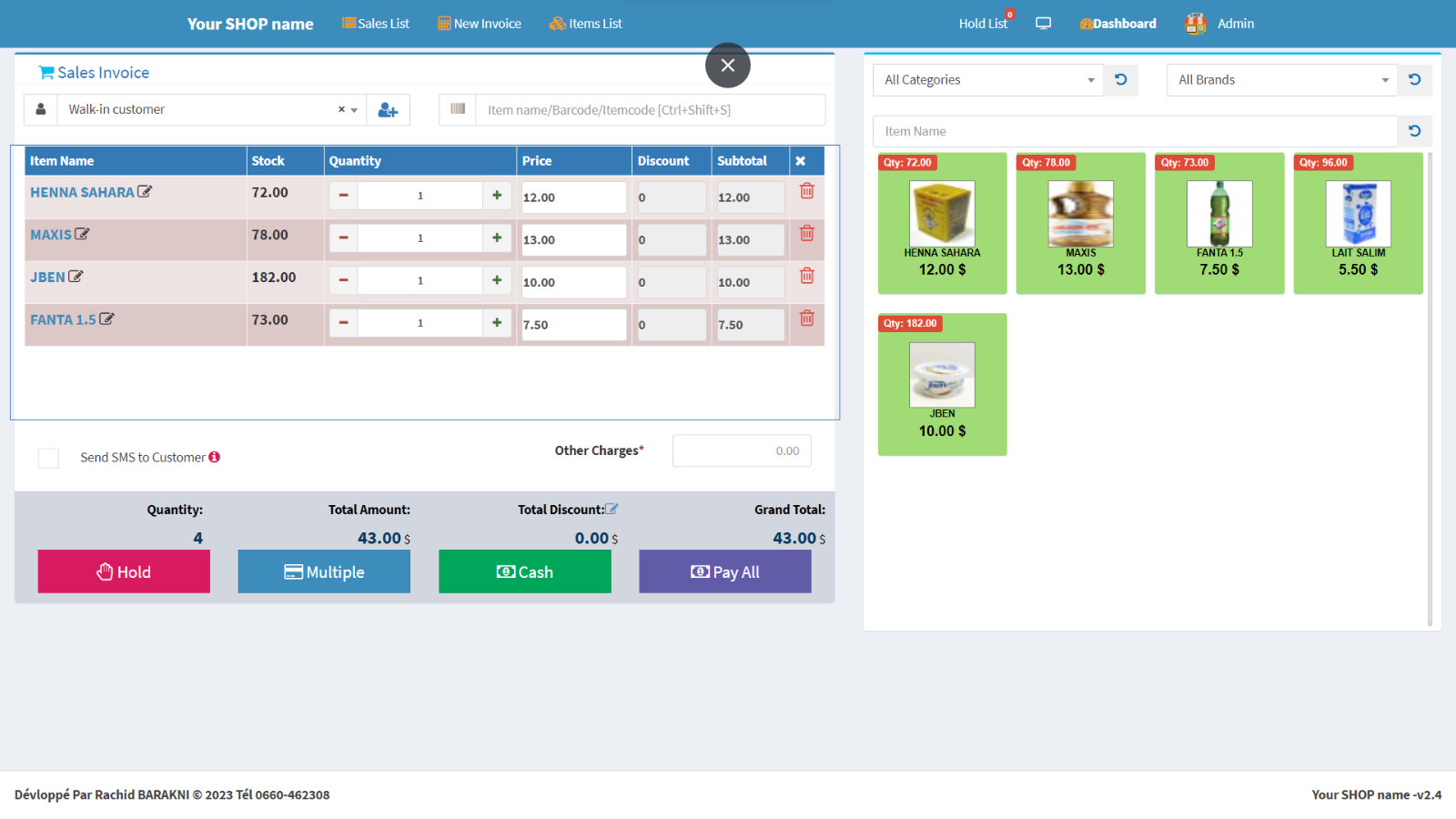Screen dimensions: 1456x819
Task: Click the Pay All button
Action: (725, 571)
